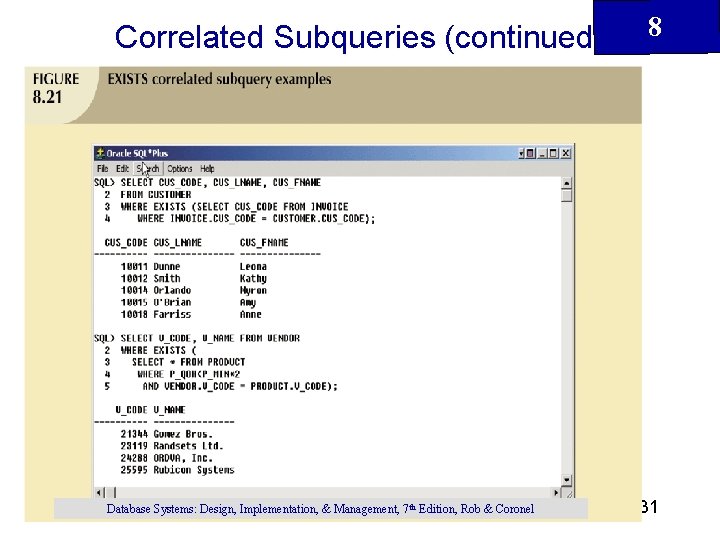Click the 'WHERE EXISTS (SELECT CUS_CODE FROM INVOICE' line
This screenshot has width=720, height=540.
[x=234, y=207]
